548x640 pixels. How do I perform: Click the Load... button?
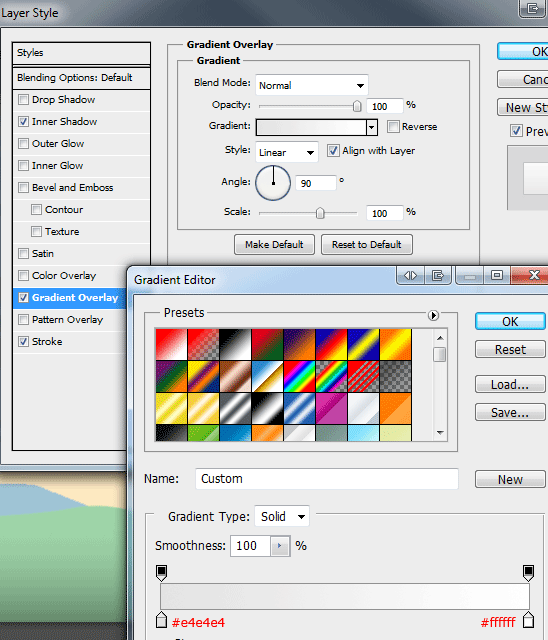[510, 384]
